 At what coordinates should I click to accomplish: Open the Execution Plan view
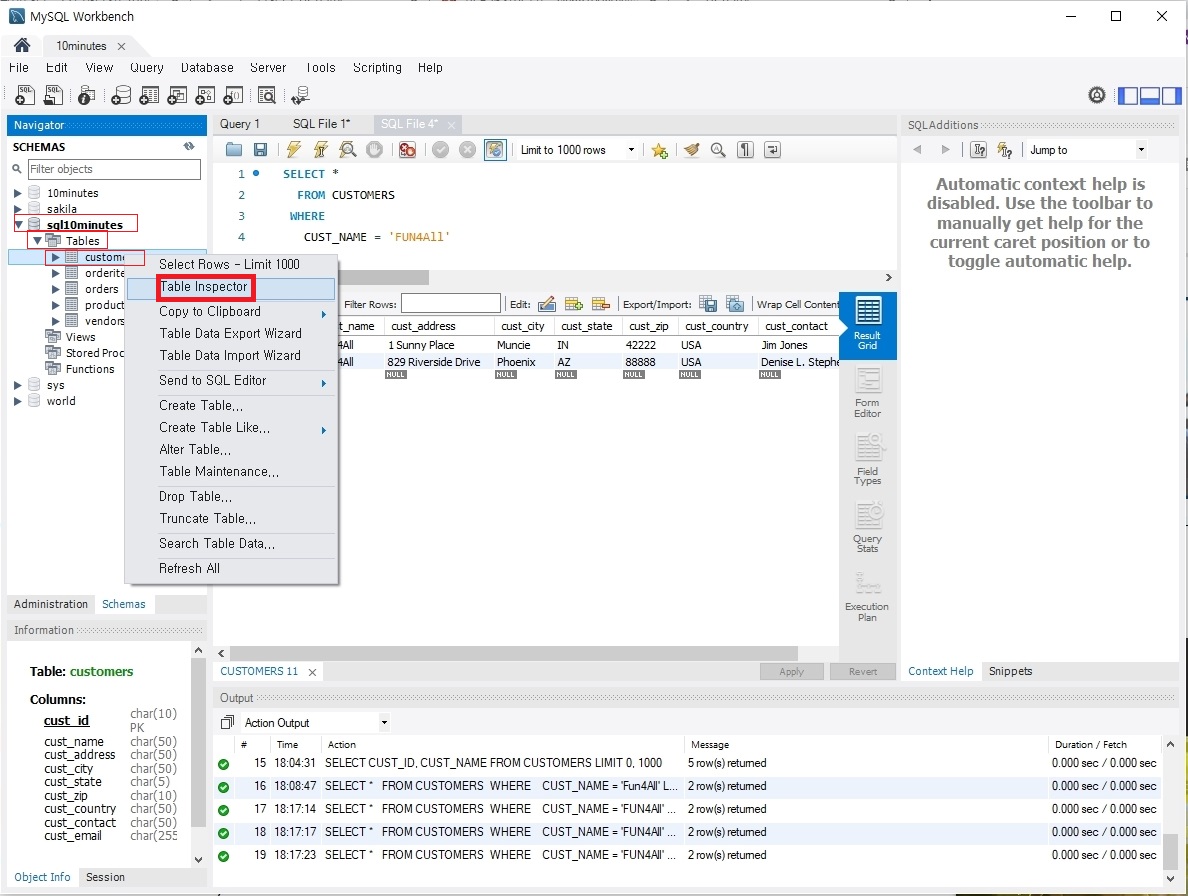868,597
